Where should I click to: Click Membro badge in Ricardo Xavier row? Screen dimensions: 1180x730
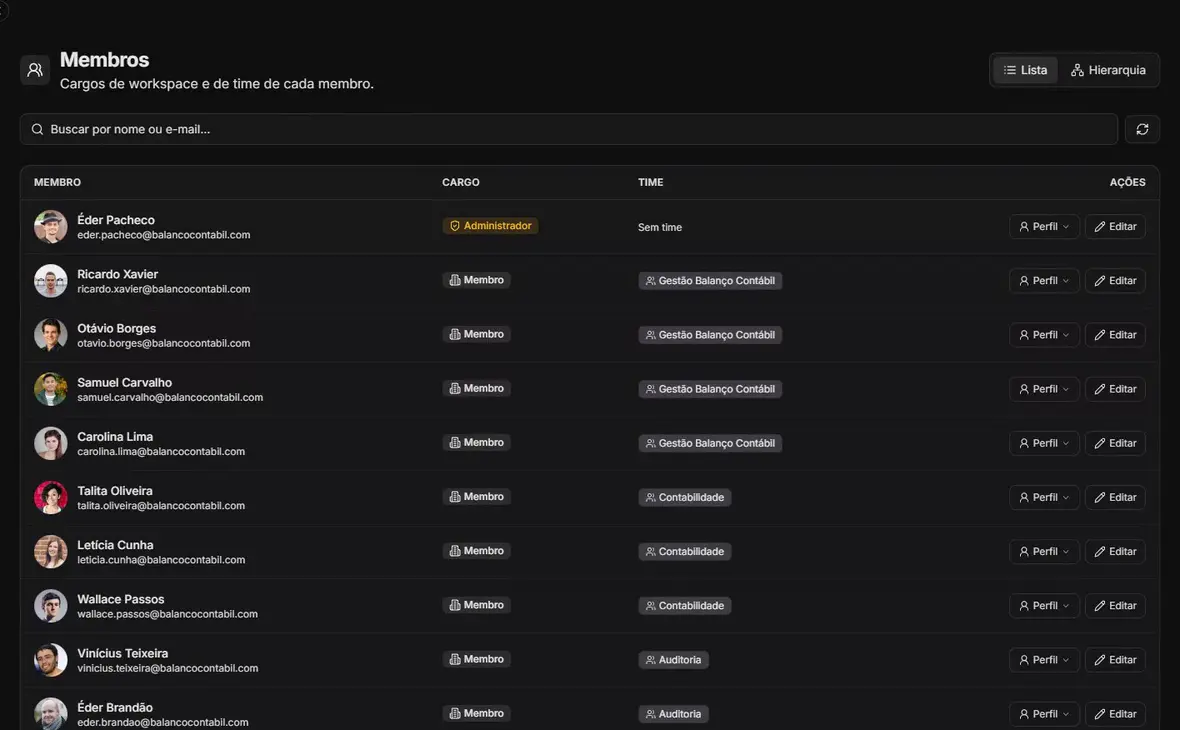476,280
